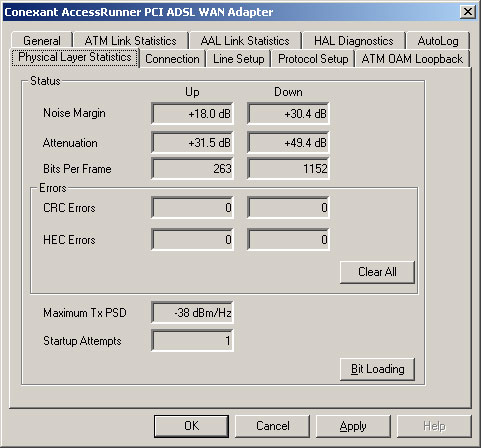Show the ATM OAM Loopback tab

[x=412, y=59]
